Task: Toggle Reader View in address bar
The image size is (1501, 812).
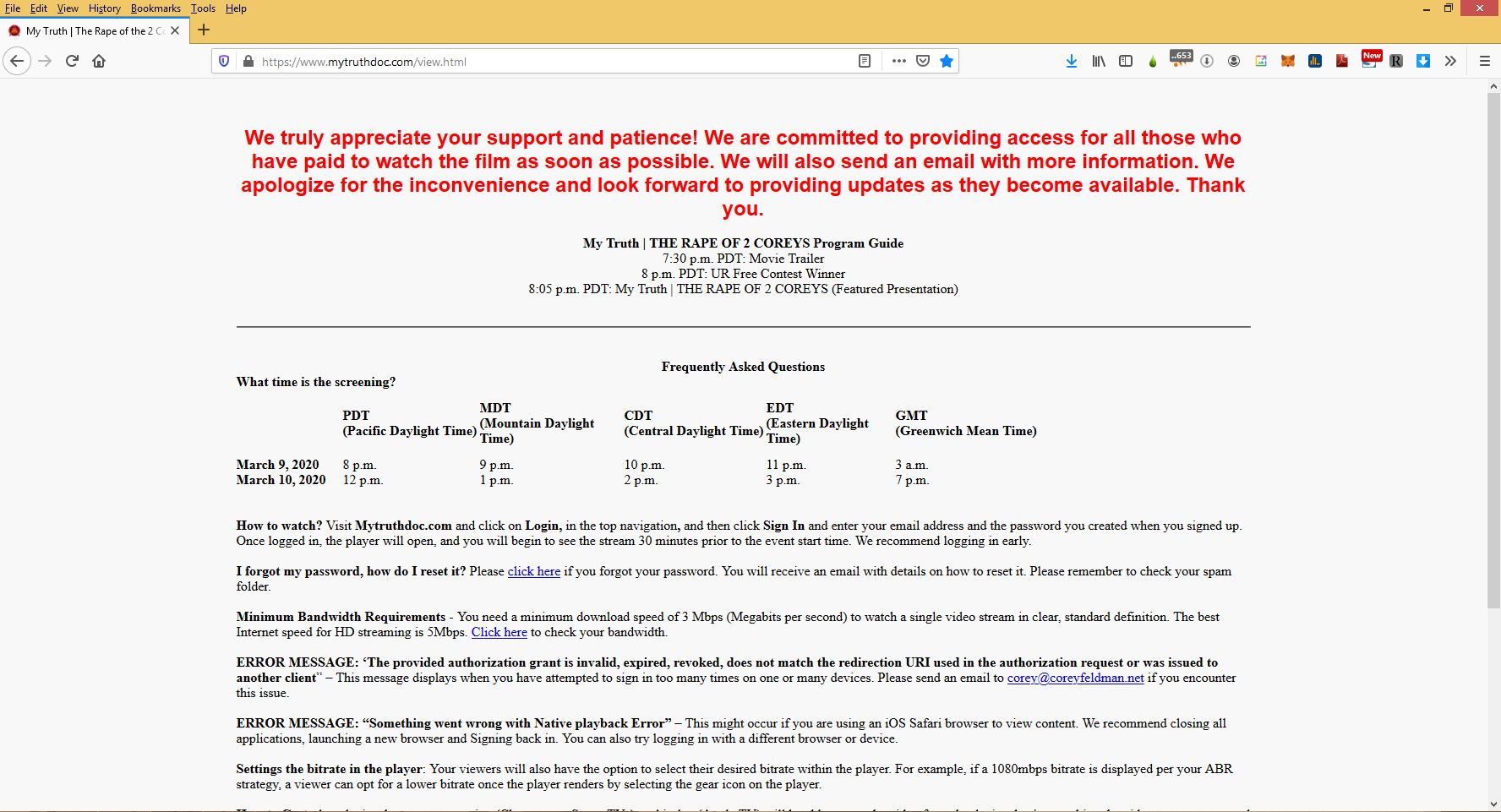Action: (x=865, y=61)
